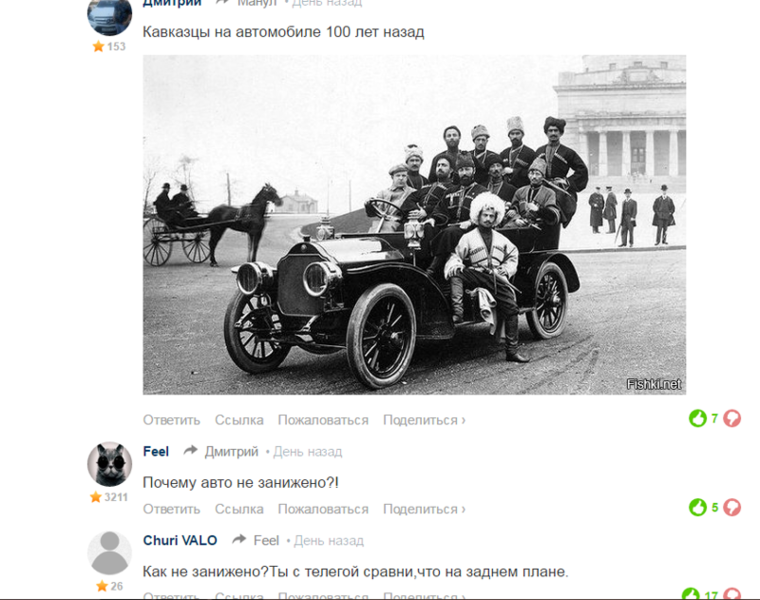Click Ответить under the vintage car photo

pos(171,420)
